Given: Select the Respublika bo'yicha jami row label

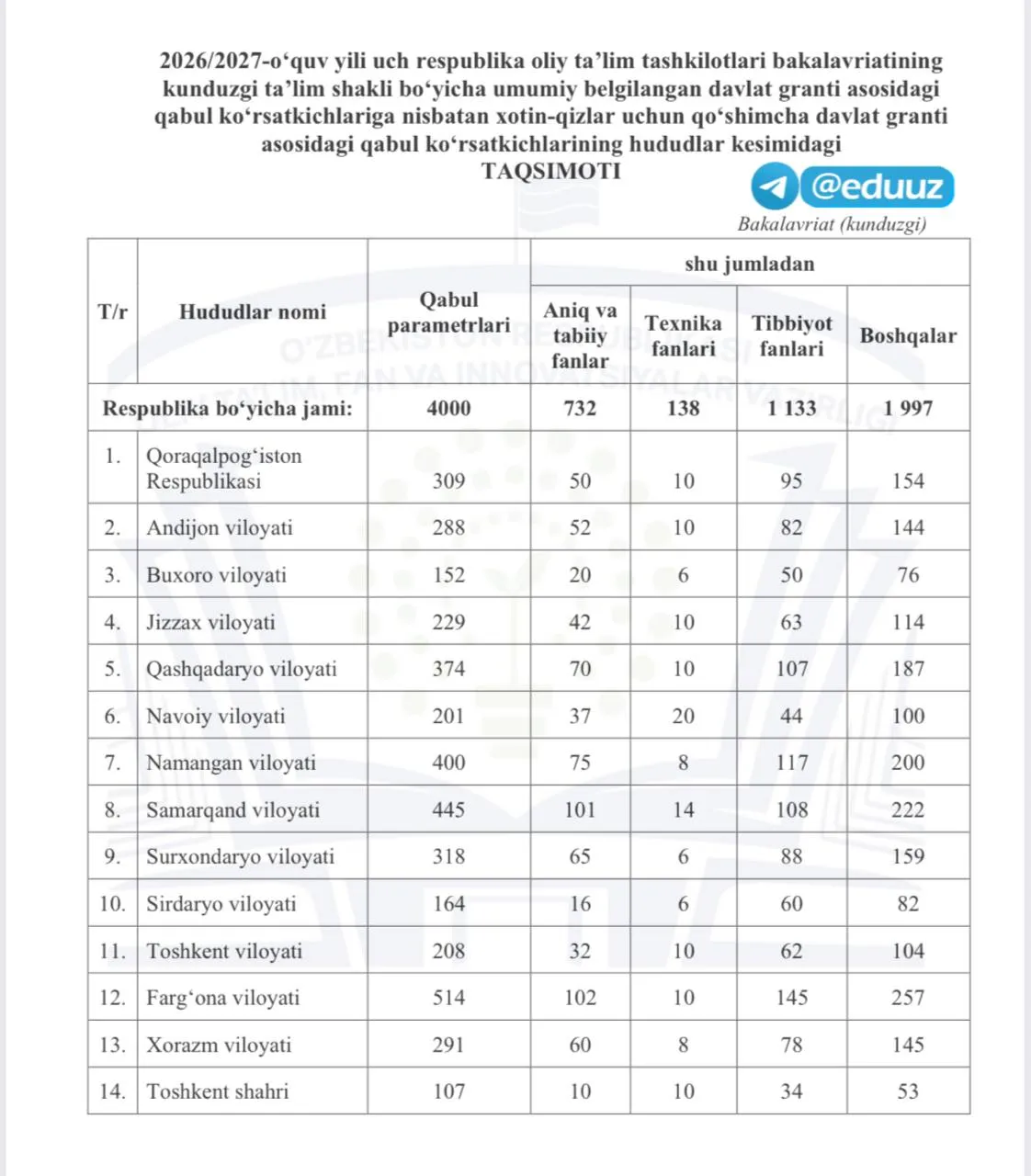Looking at the screenshot, I should tap(227, 408).
